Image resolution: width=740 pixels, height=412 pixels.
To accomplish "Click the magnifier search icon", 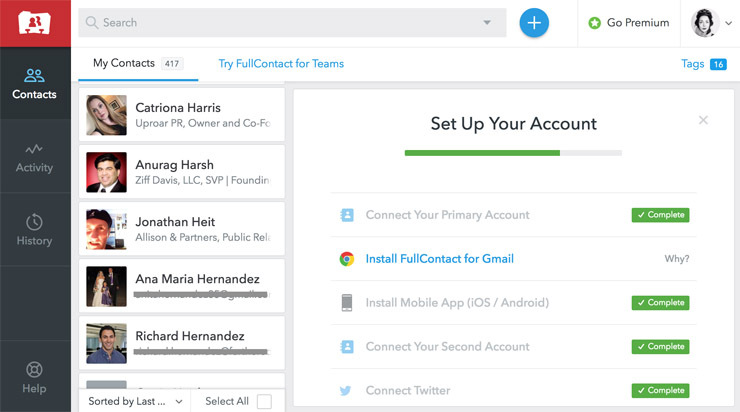I will pyautogui.click(x=92, y=23).
